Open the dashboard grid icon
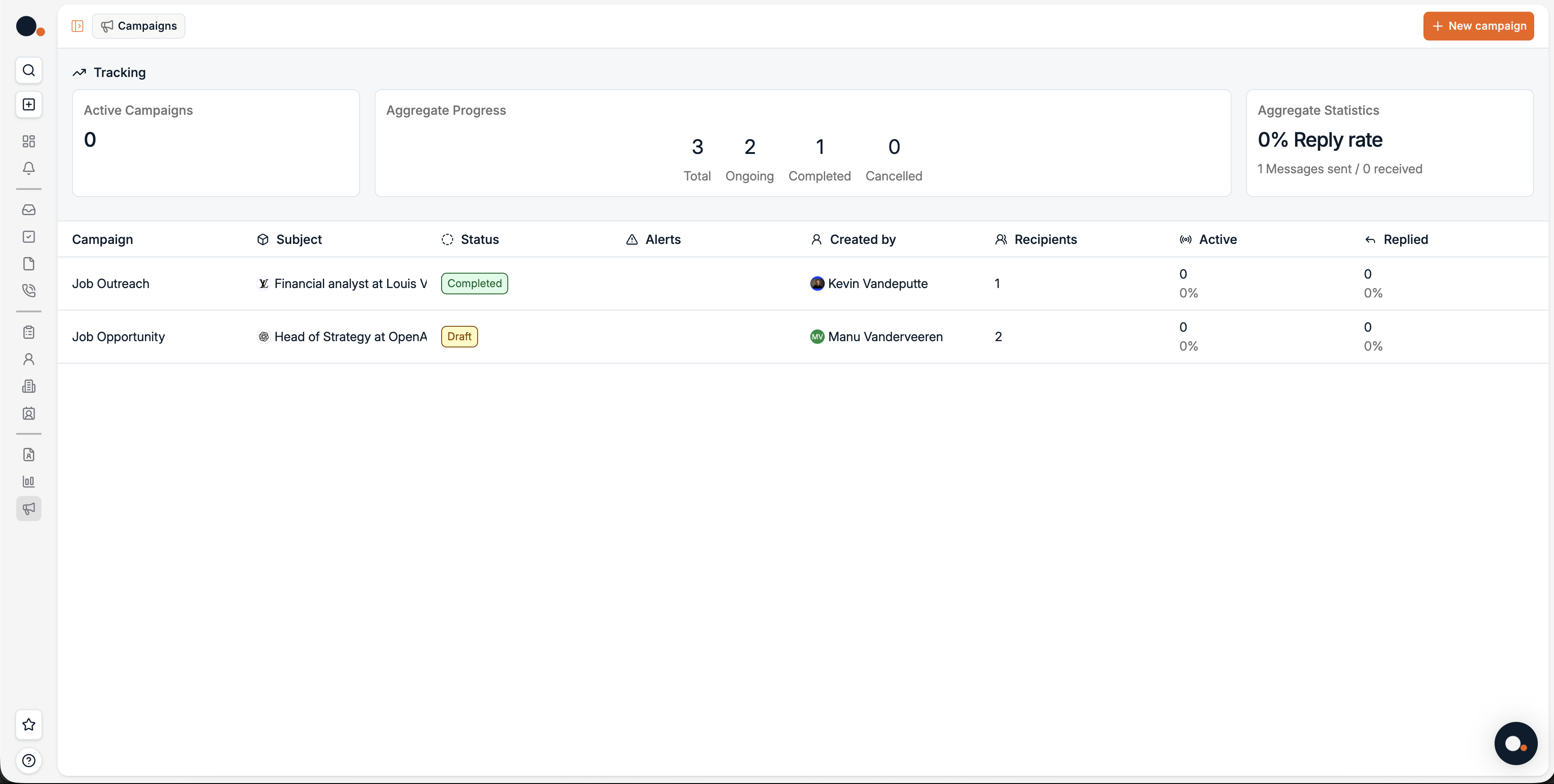1554x784 pixels. [x=28, y=141]
